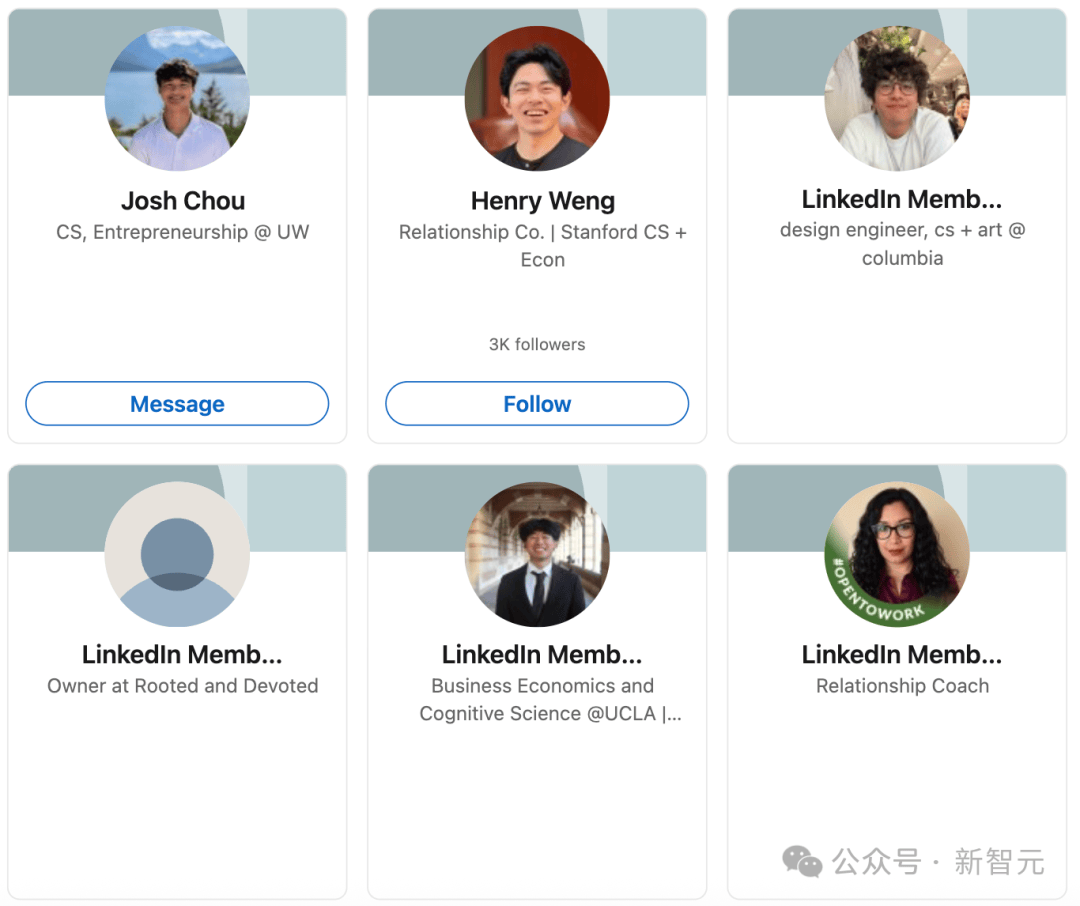Click the LinkedIn Member name above Business Economics
The height and width of the screenshot is (906, 1080).
tap(542, 655)
